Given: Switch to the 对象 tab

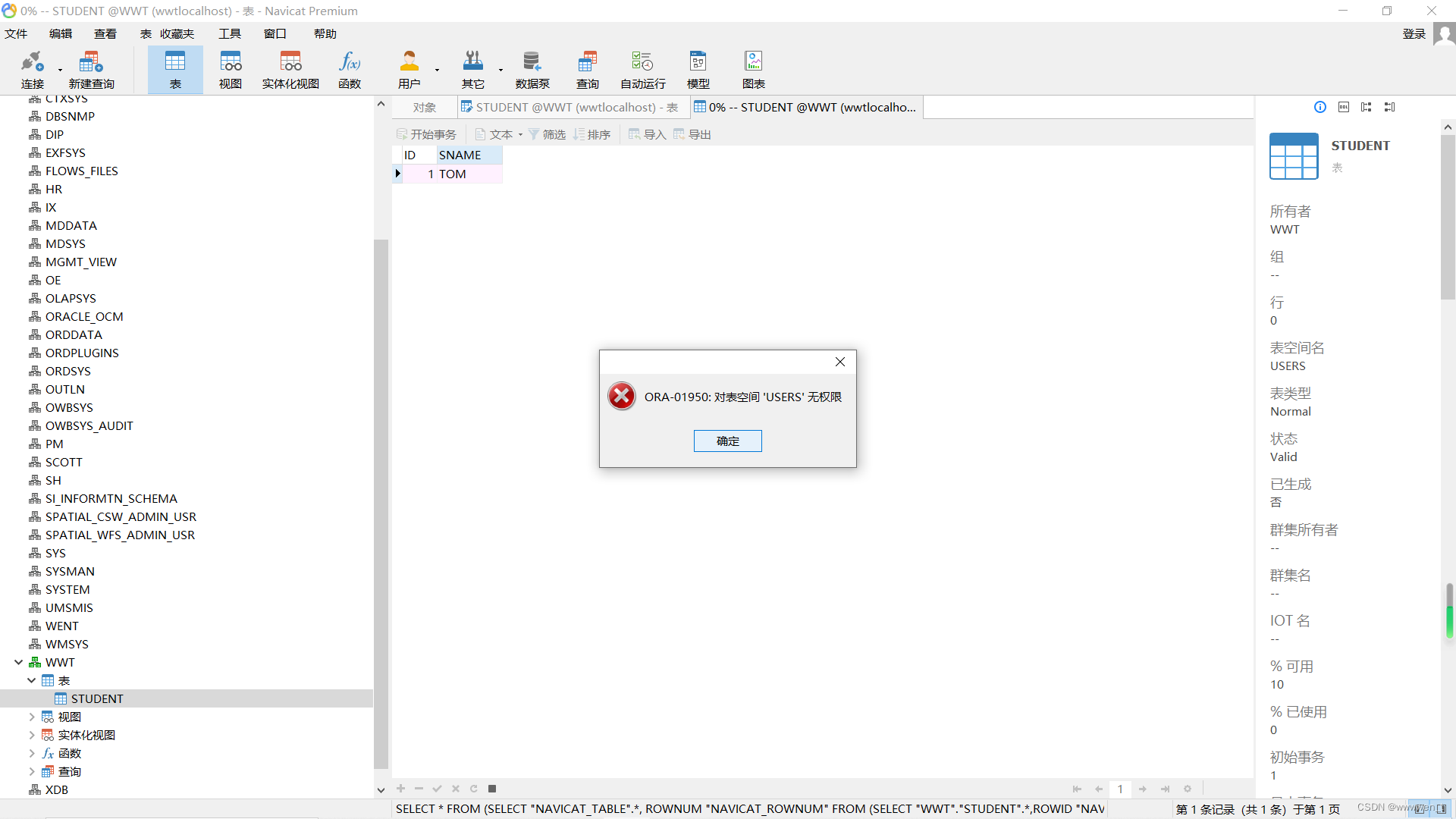Looking at the screenshot, I should point(425,108).
